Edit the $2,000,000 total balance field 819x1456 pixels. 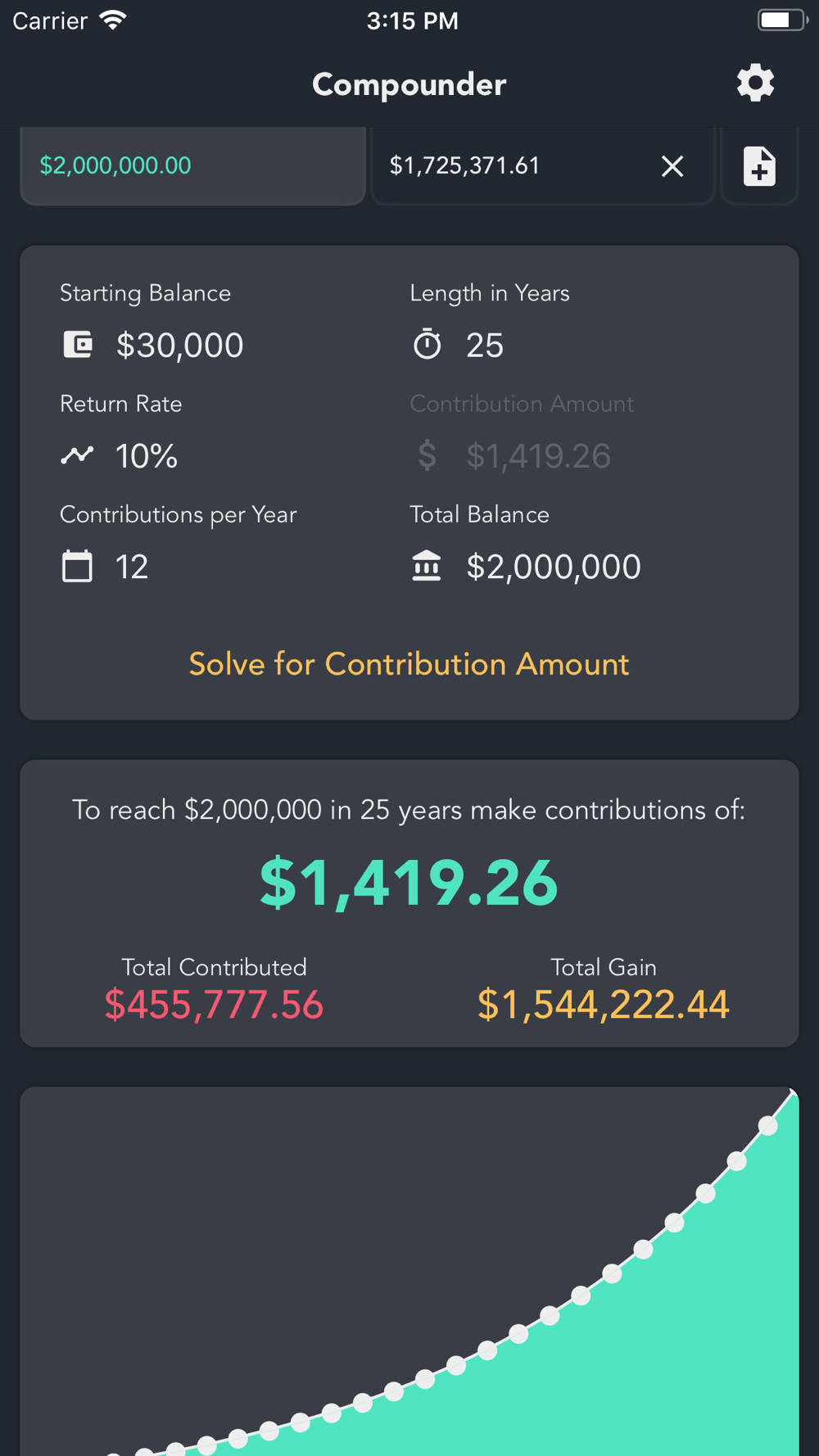point(554,567)
